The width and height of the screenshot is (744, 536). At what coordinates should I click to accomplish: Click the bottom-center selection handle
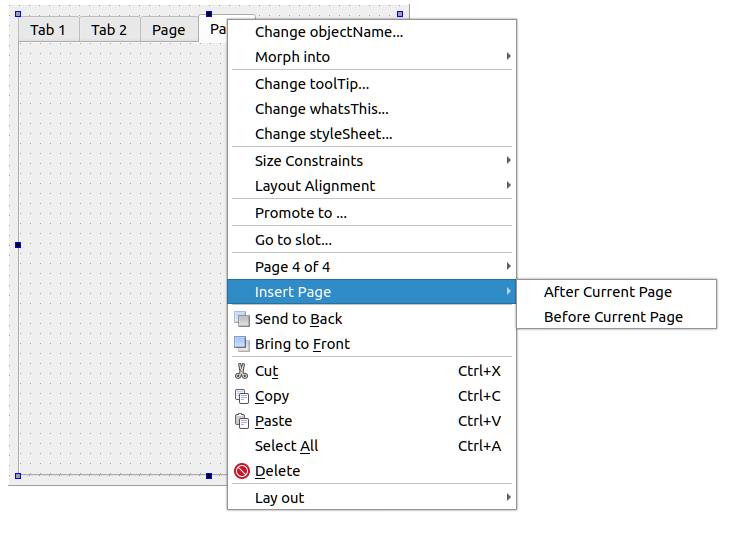[209, 476]
